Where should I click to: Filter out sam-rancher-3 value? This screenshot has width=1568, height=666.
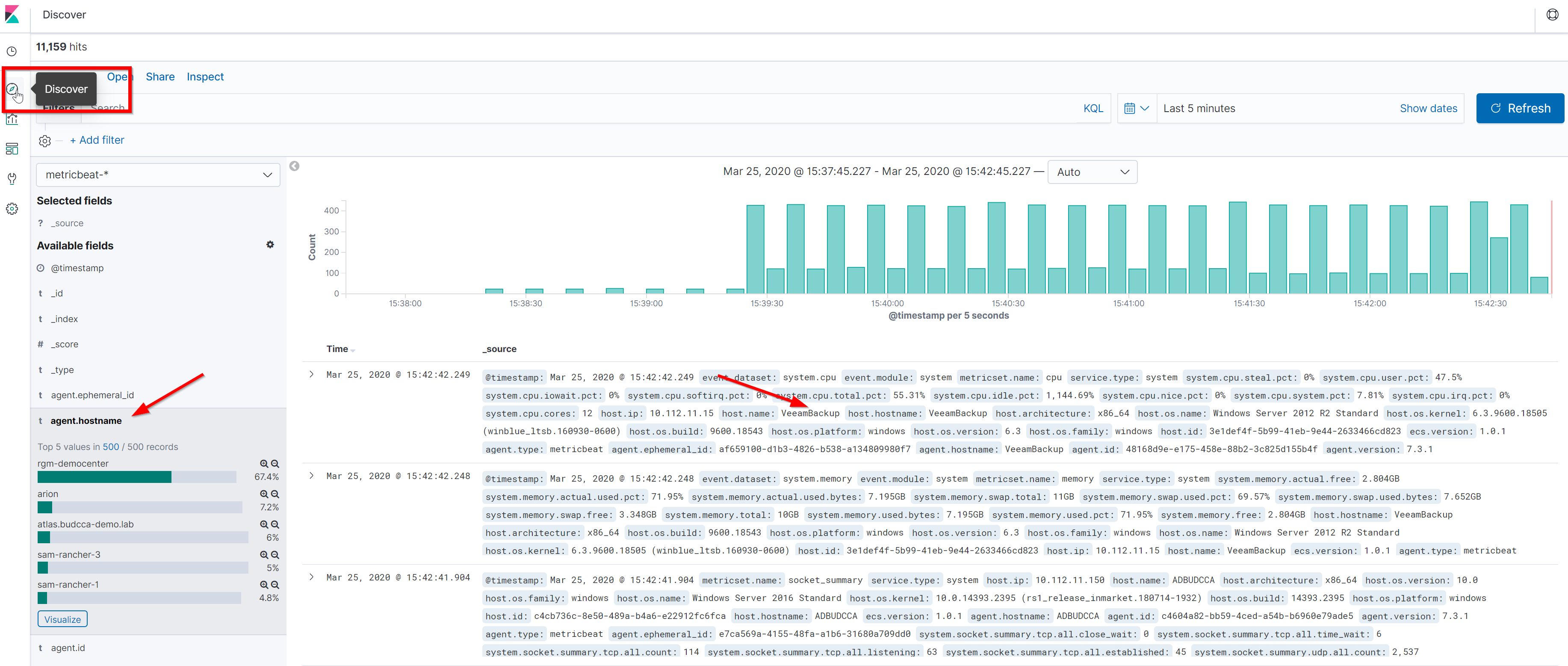point(275,555)
